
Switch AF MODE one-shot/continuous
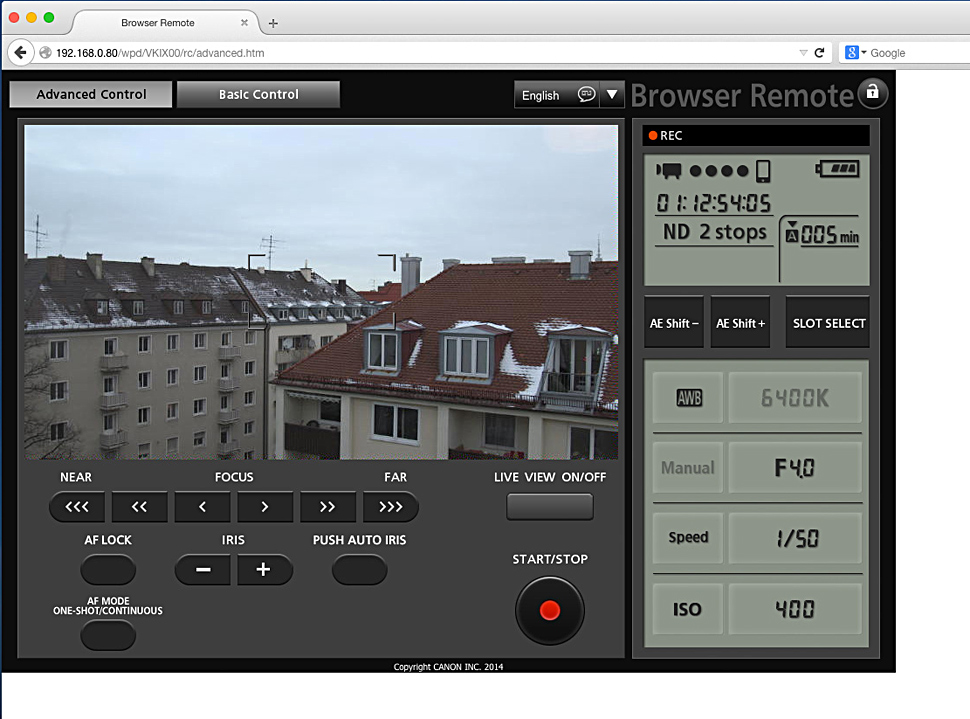(108, 635)
